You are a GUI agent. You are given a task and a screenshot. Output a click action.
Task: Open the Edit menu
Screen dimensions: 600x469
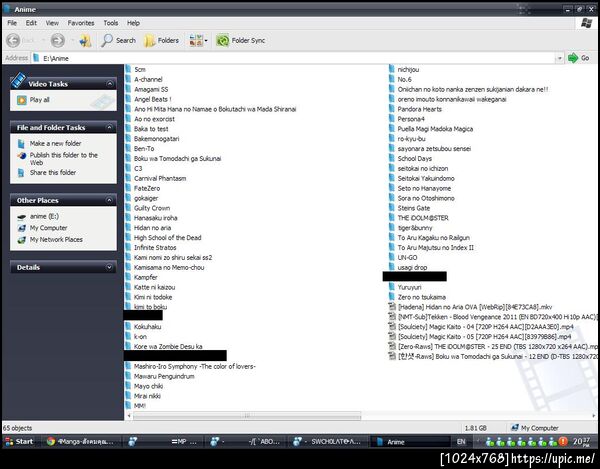click(x=31, y=23)
